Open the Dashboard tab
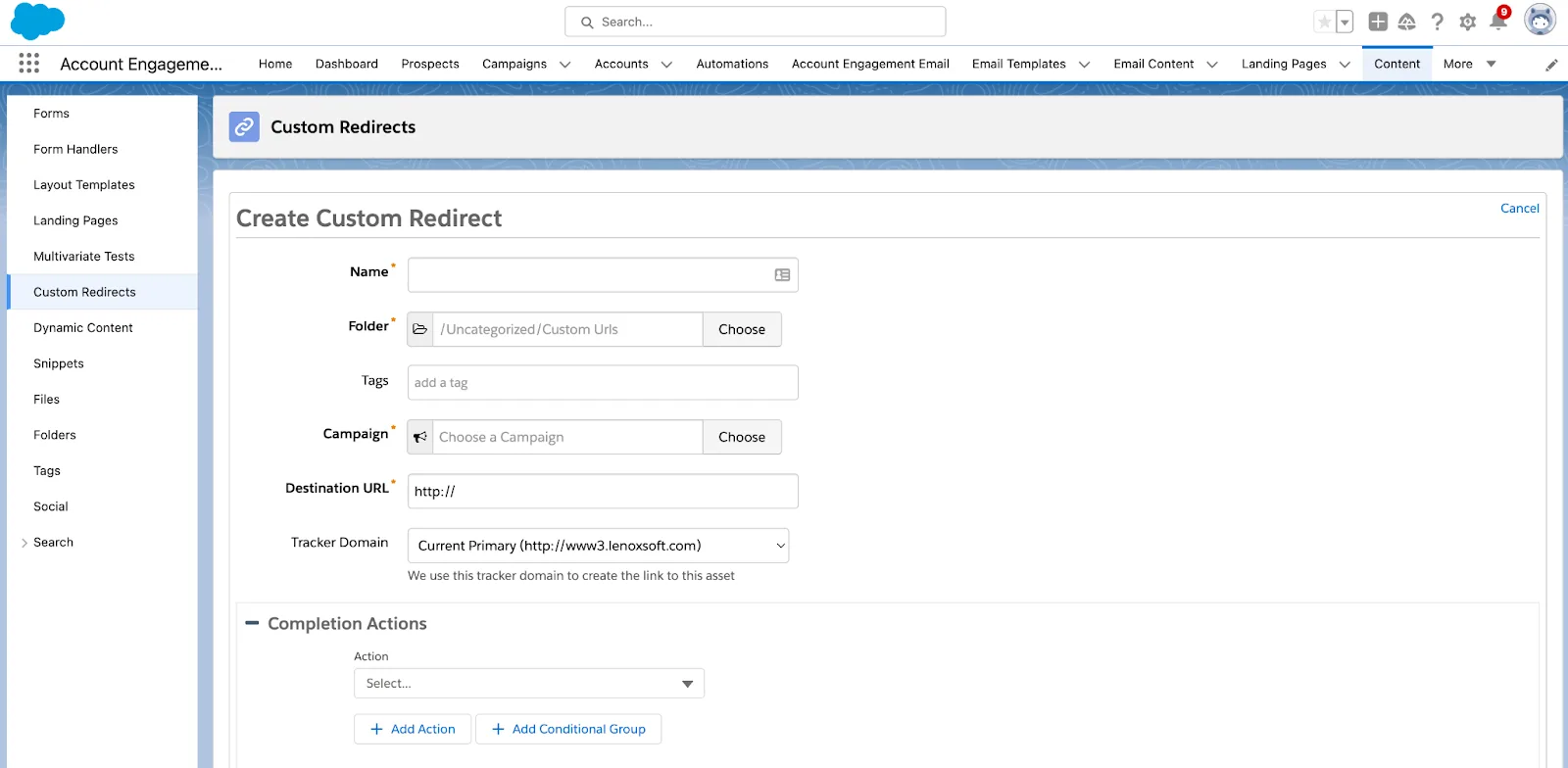This screenshot has width=1568, height=768. [347, 64]
